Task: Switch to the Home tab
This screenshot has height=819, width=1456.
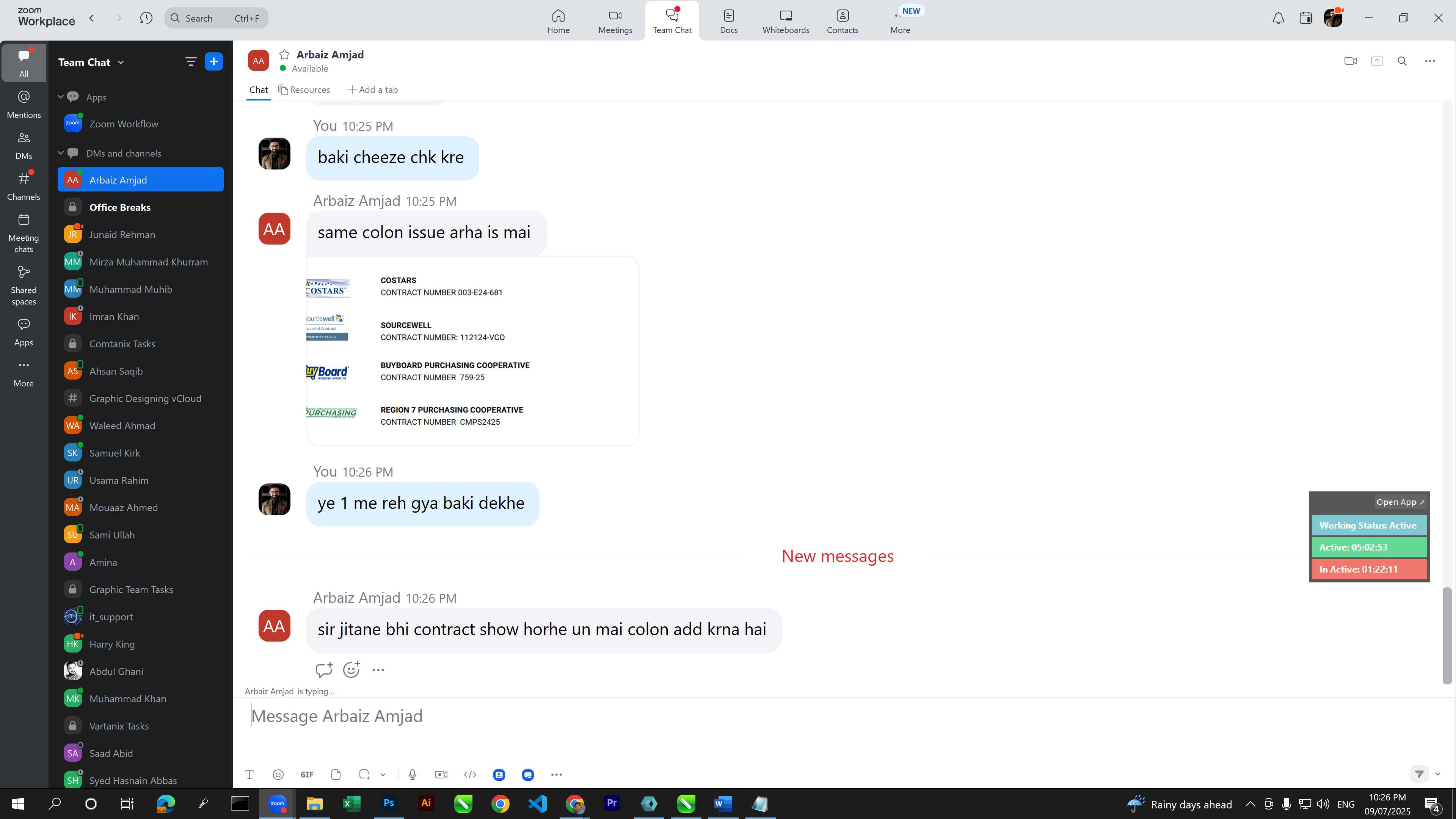Action: (x=558, y=22)
